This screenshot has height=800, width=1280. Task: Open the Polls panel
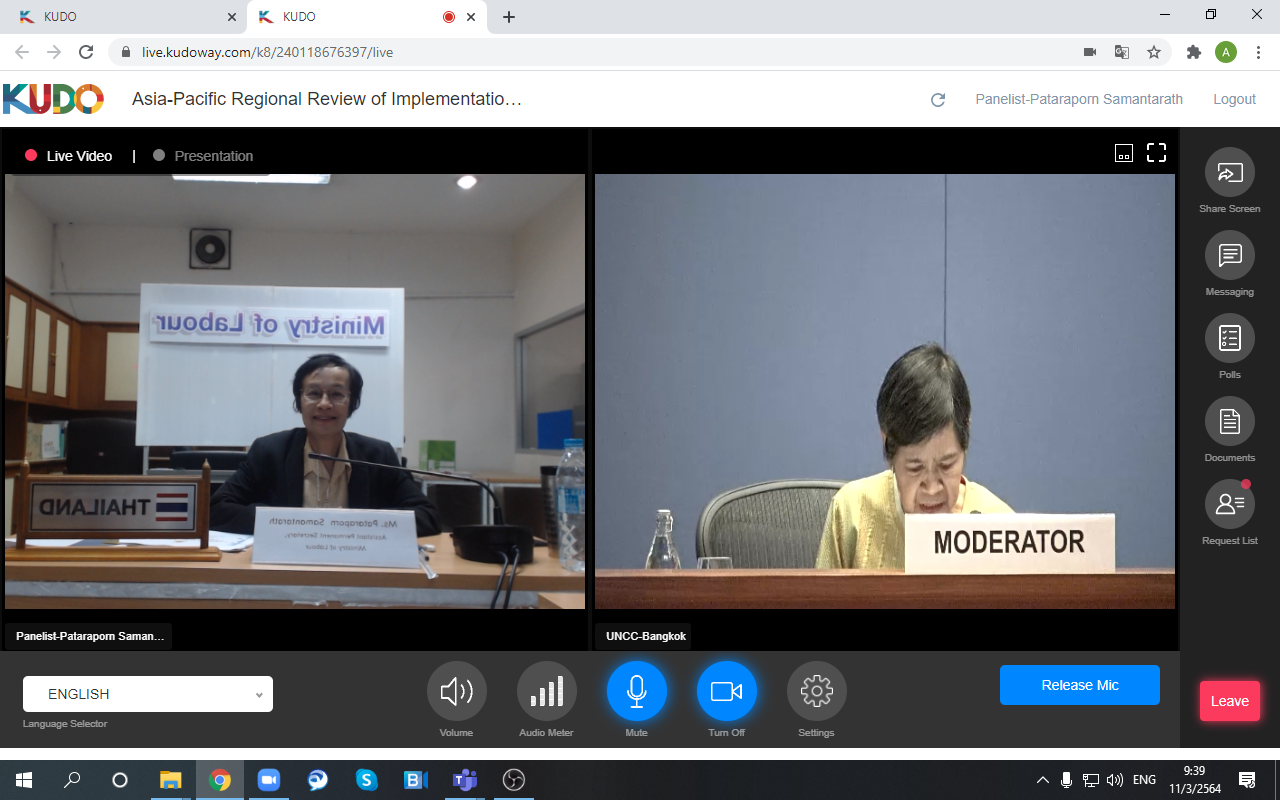click(x=1229, y=339)
